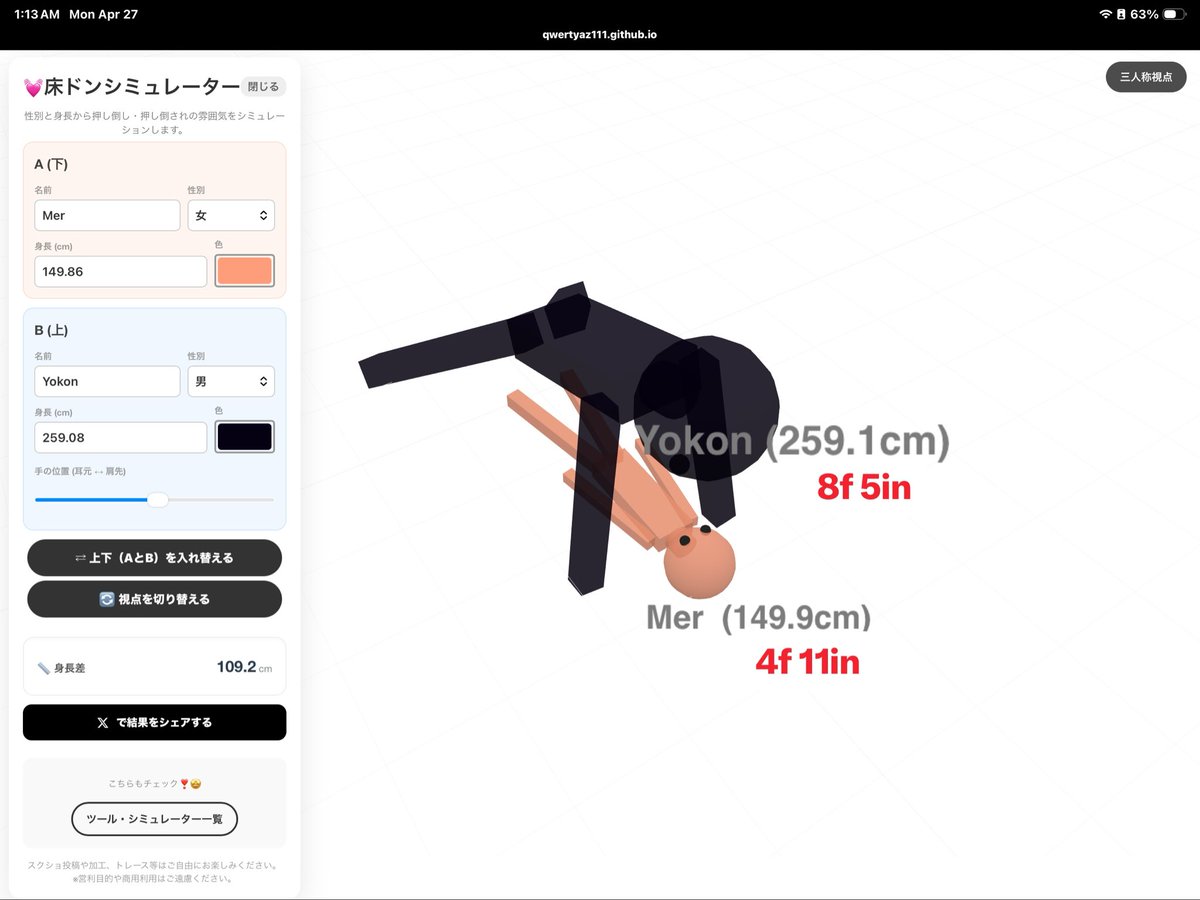Edit the height field showing 149.86
Image resolution: width=1200 pixels, height=900 pixels.
click(121, 271)
